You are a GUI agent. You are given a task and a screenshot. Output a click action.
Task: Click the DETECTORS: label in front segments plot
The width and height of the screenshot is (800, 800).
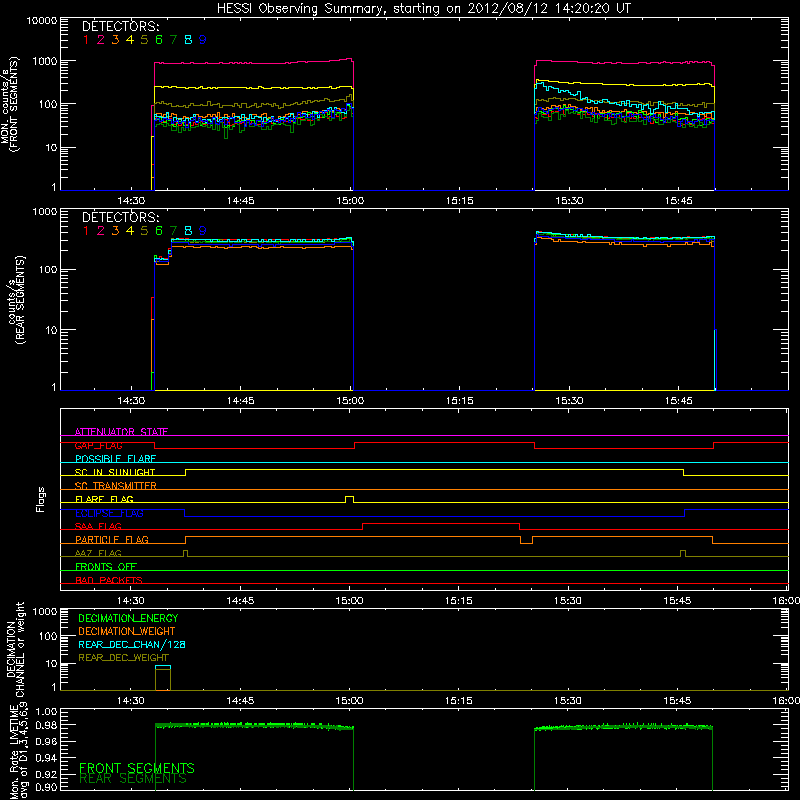121,27
